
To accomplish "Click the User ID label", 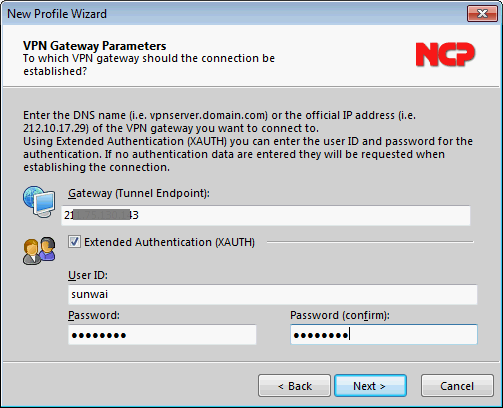I will pyautogui.click(x=88, y=275).
